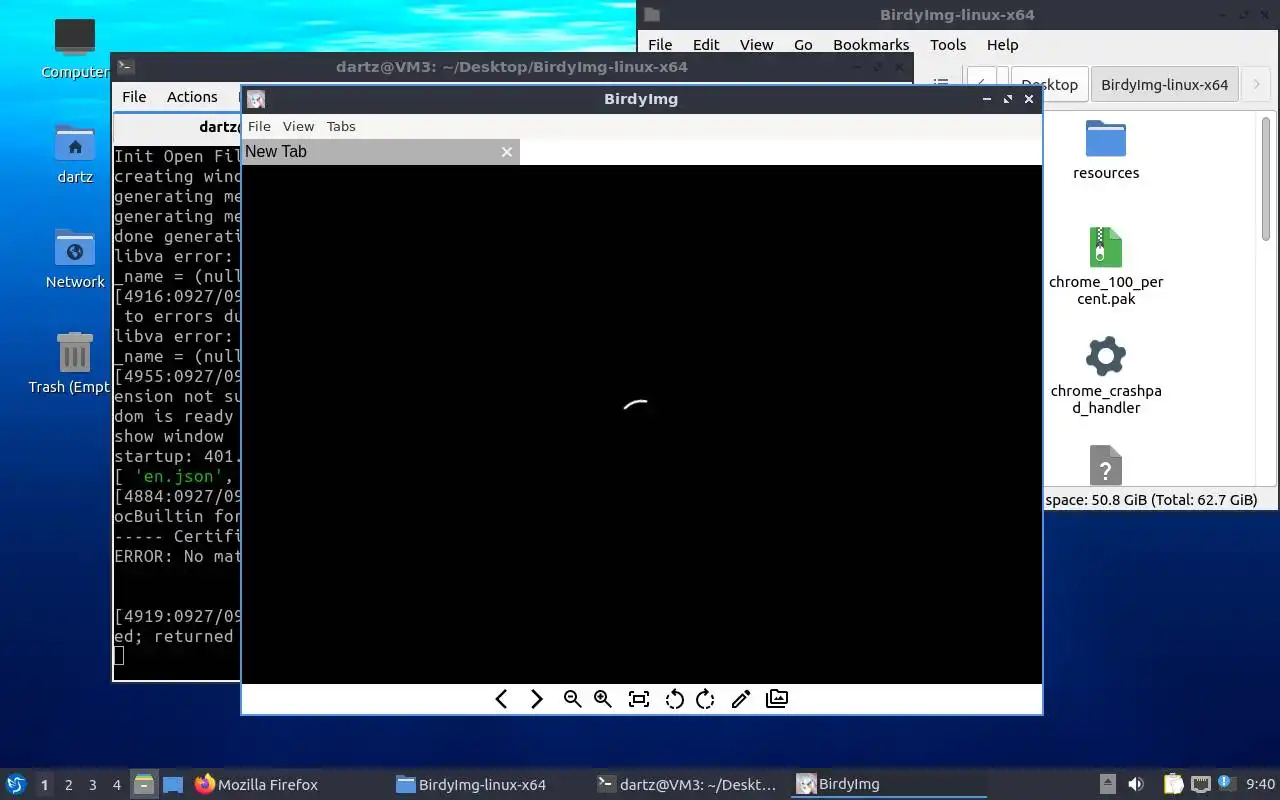This screenshot has width=1280, height=800.
Task: Open Actions menu in the terminal window
Action: [192, 97]
